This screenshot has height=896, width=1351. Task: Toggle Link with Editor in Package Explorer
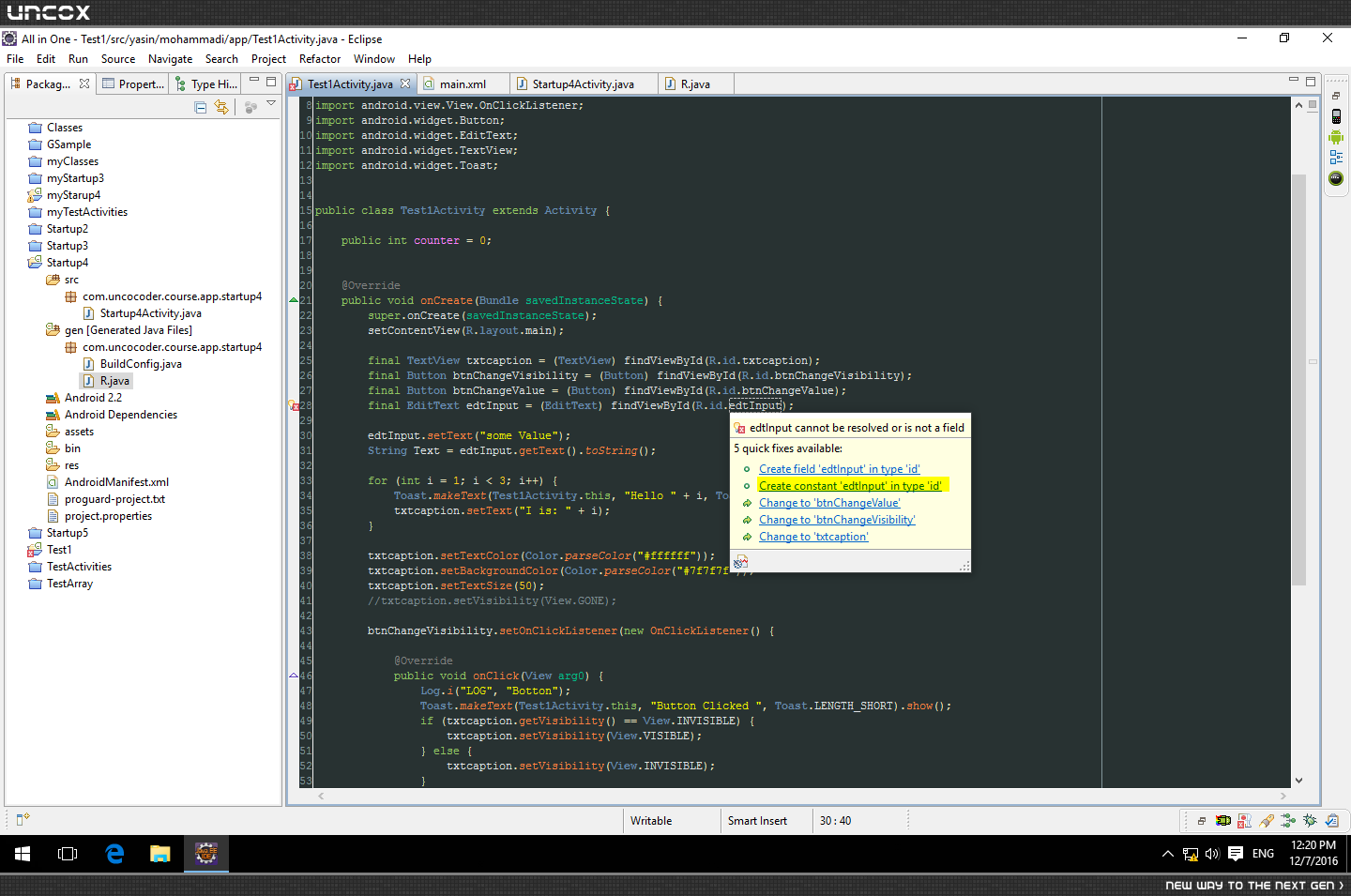(x=221, y=107)
